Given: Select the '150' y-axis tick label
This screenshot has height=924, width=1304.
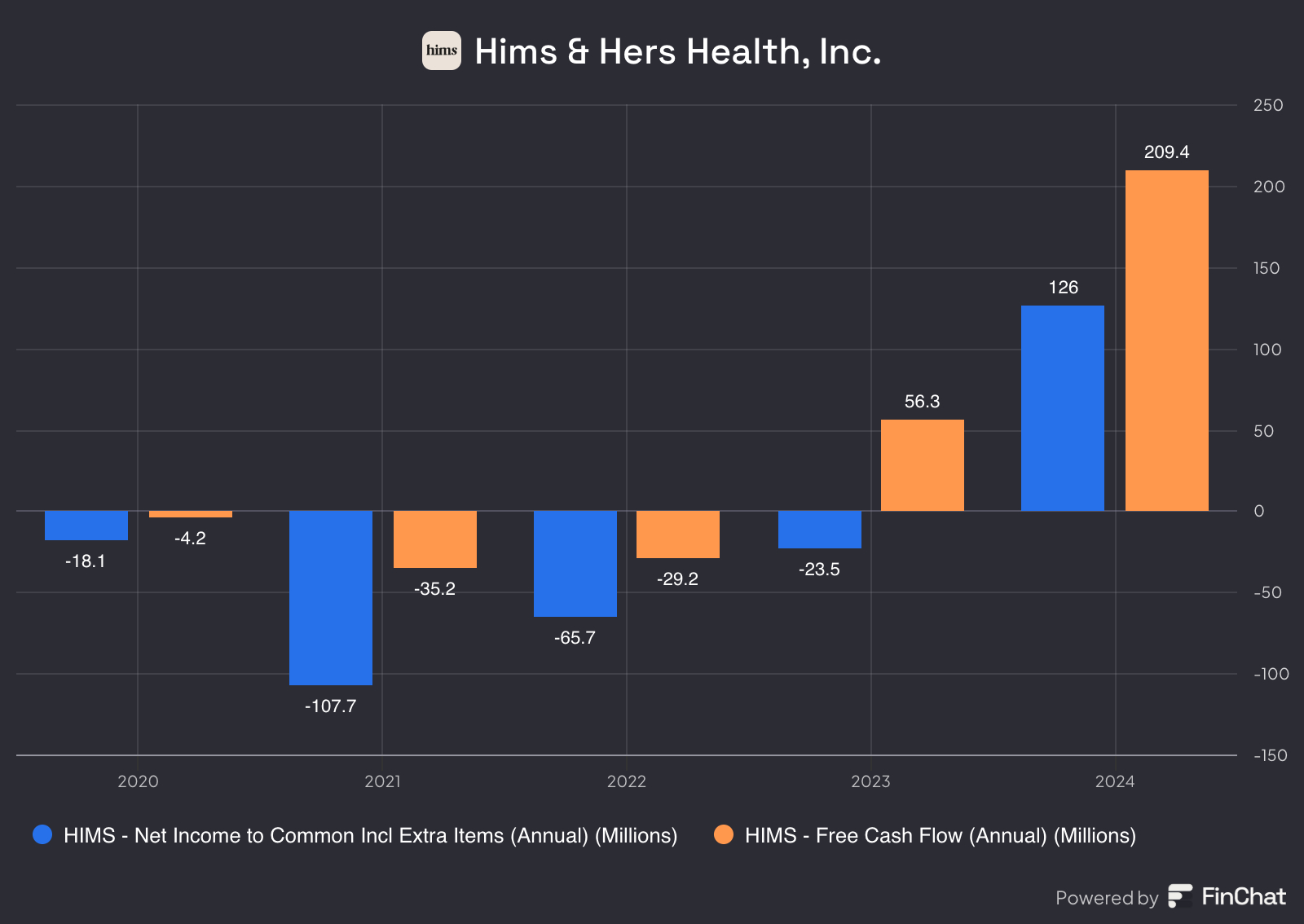Looking at the screenshot, I should [1267, 268].
